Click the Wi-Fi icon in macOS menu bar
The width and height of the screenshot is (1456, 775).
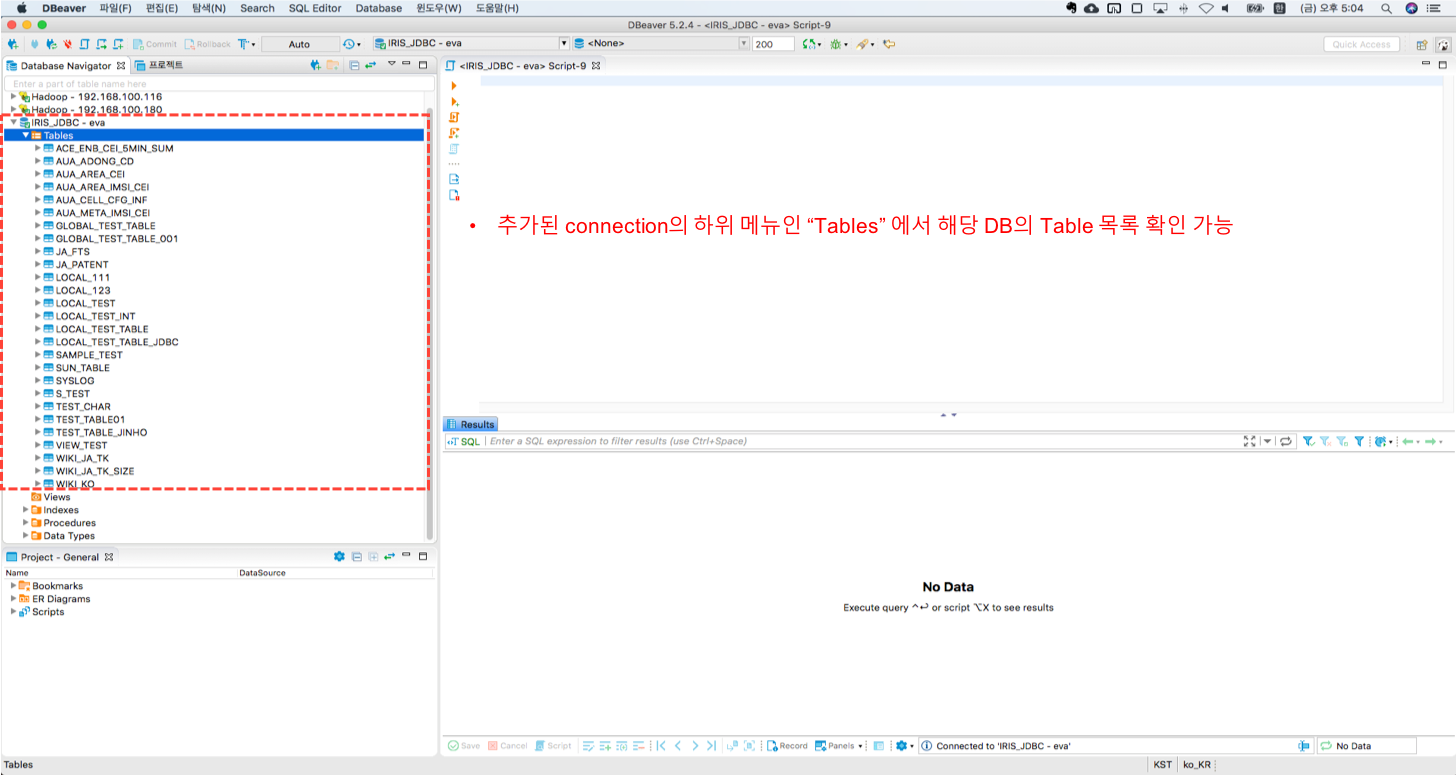1206,8
